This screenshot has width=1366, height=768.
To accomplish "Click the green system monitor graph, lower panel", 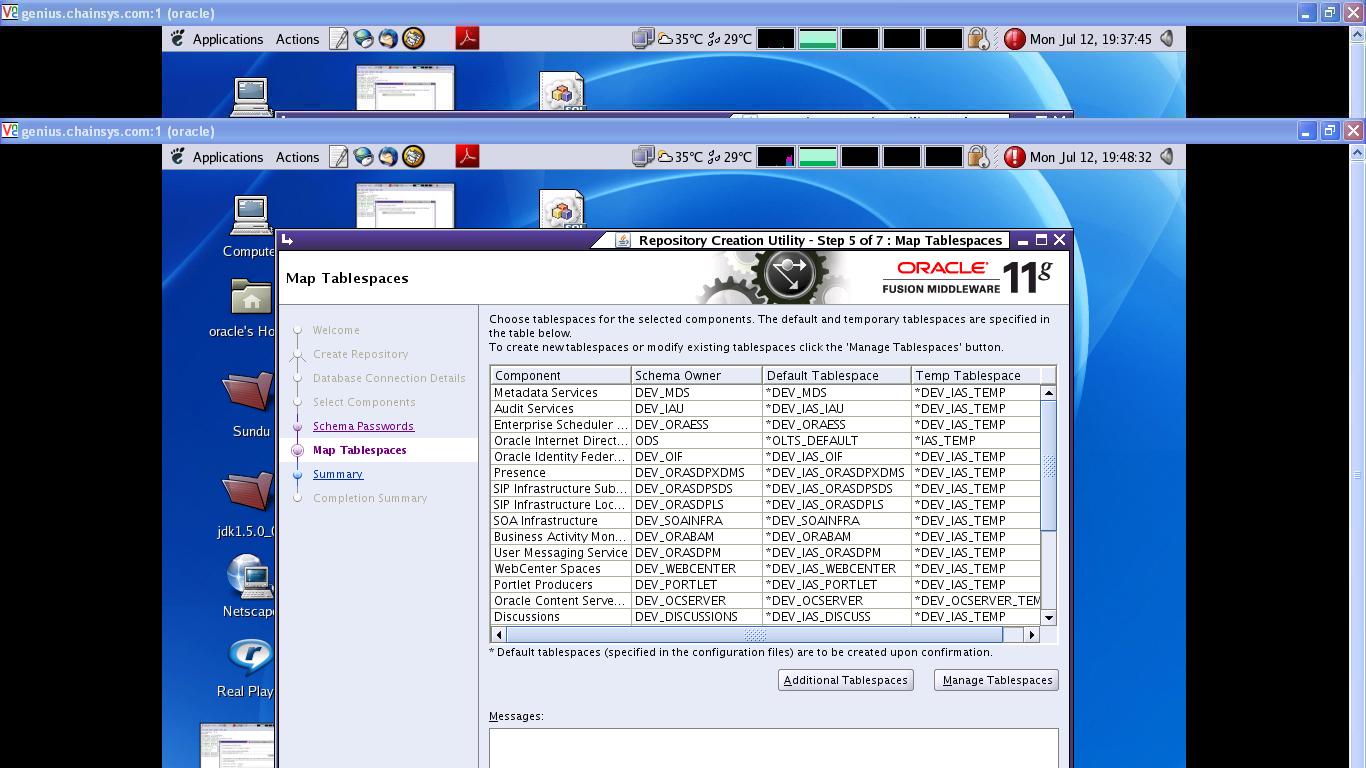I will (x=817, y=157).
